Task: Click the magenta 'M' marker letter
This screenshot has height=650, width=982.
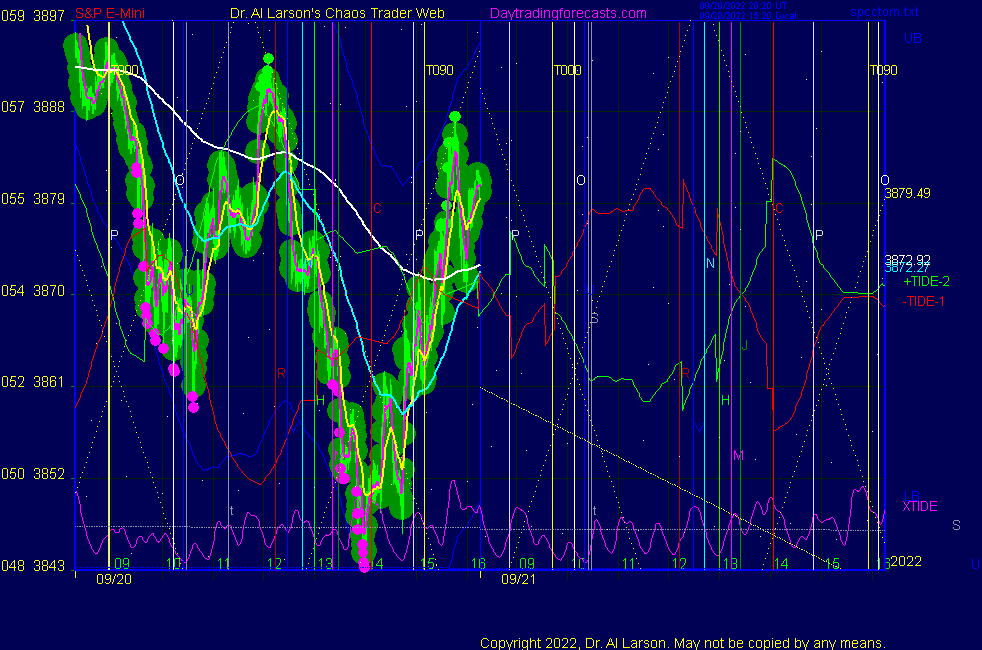Action: 738,455
